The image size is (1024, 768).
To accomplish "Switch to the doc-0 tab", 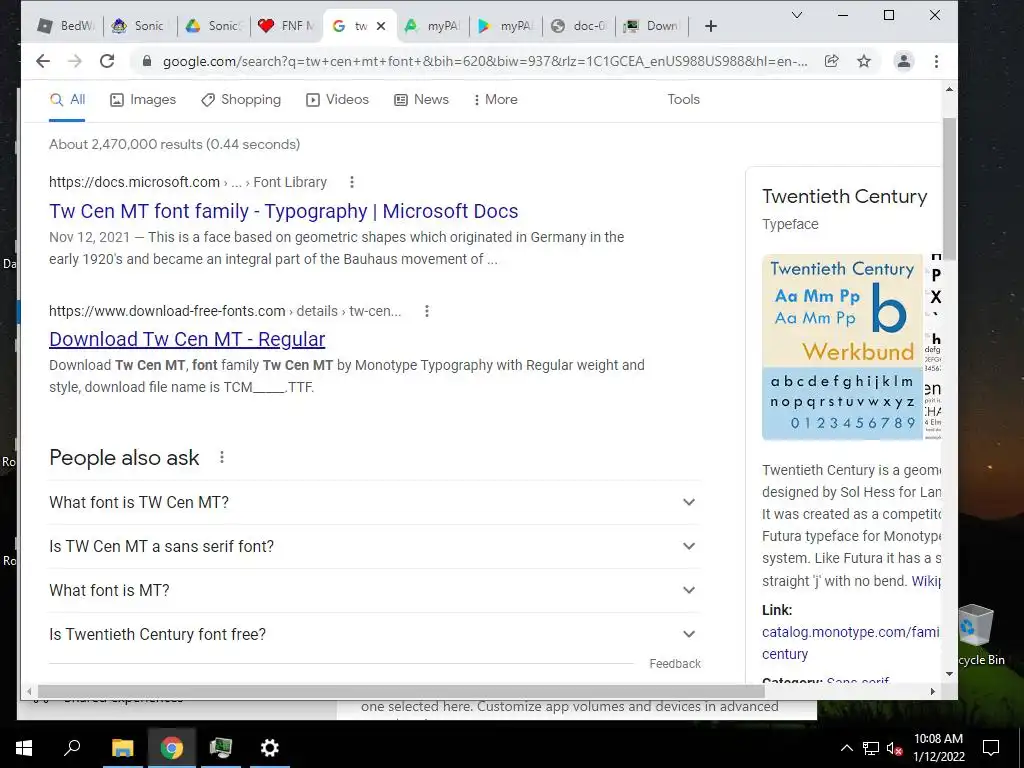I will tap(579, 26).
